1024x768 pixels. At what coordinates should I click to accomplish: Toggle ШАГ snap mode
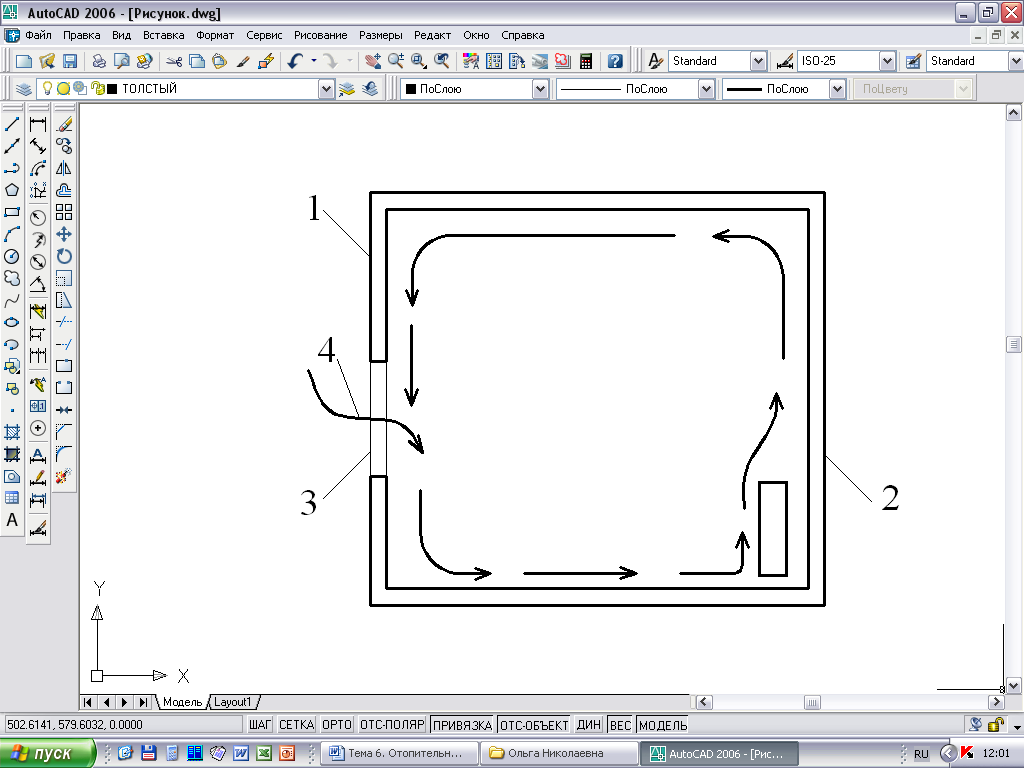click(259, 725)
